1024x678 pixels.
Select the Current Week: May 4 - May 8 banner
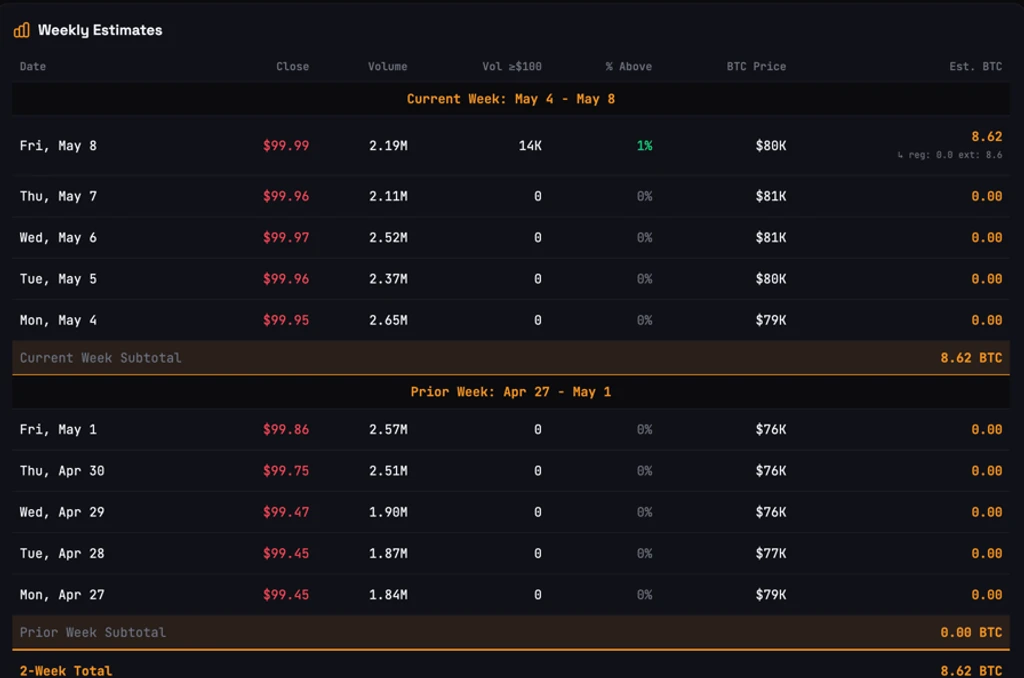(511, 99)
